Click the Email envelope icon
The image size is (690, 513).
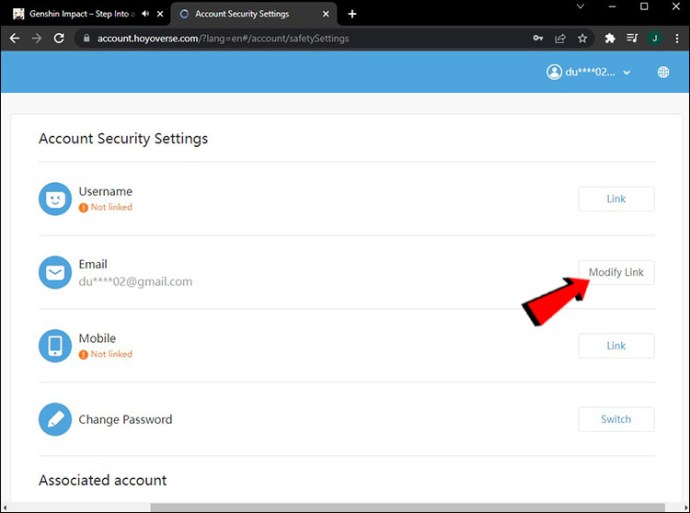pos(55,272)
